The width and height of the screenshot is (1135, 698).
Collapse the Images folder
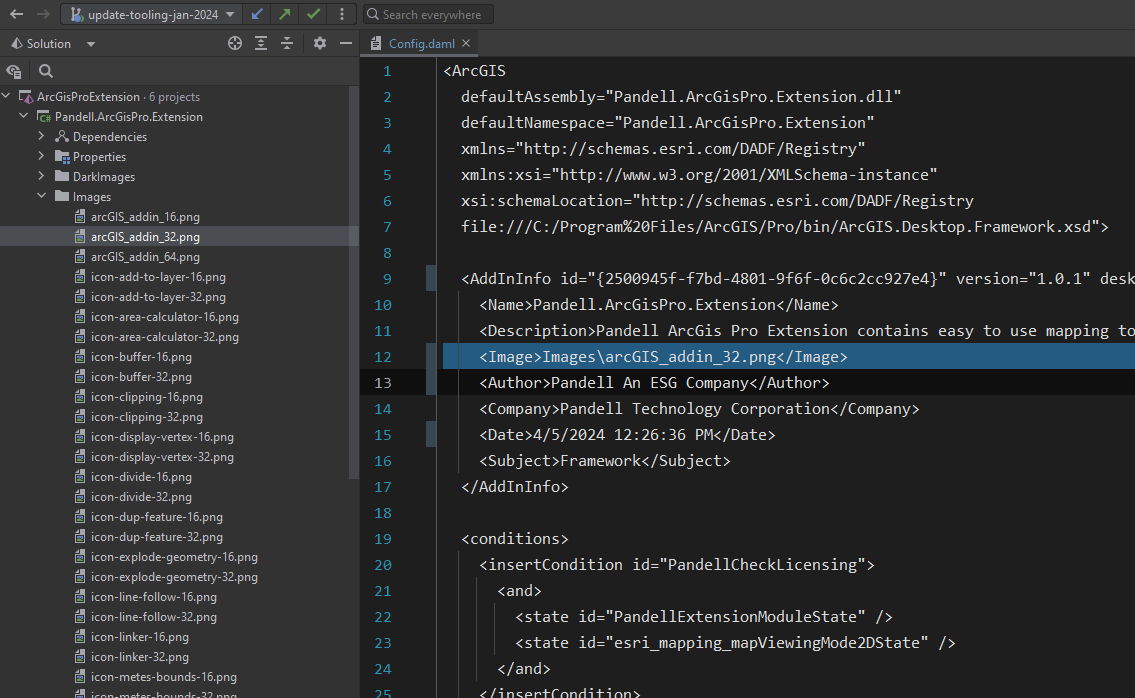click(42, 196)
